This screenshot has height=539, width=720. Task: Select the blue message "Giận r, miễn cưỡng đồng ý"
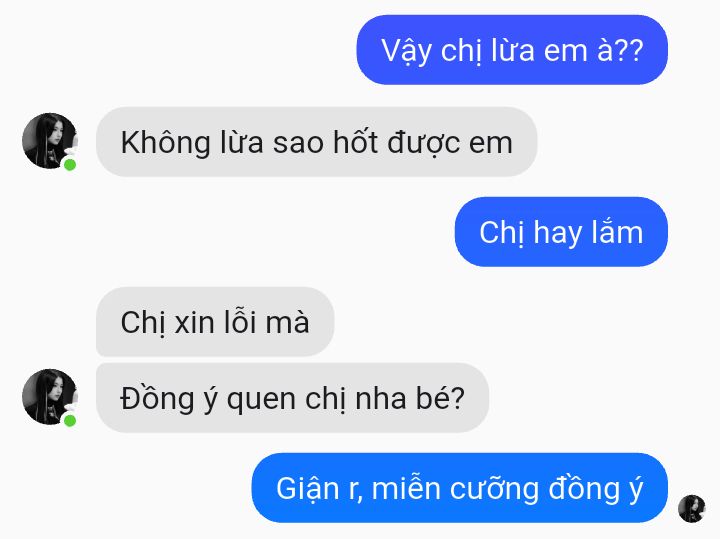(x=460, y=488)
